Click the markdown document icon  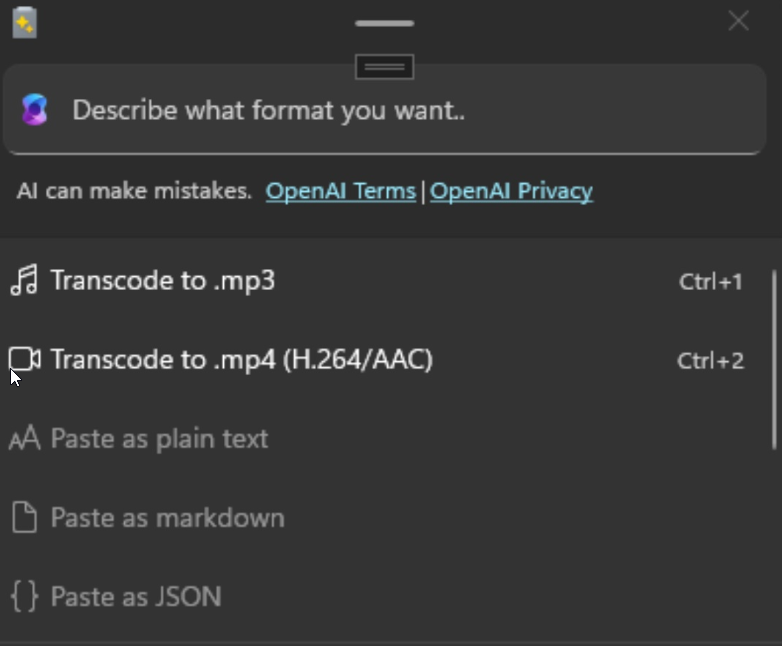tap(24, 517)
